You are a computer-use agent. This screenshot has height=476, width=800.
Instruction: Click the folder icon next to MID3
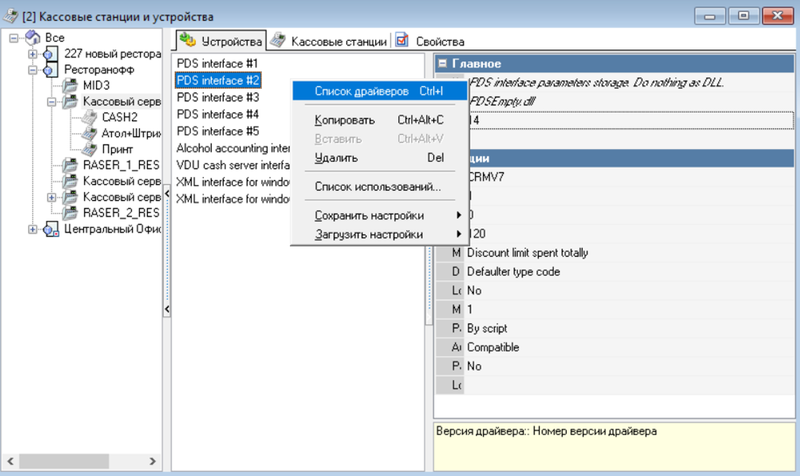70,85
